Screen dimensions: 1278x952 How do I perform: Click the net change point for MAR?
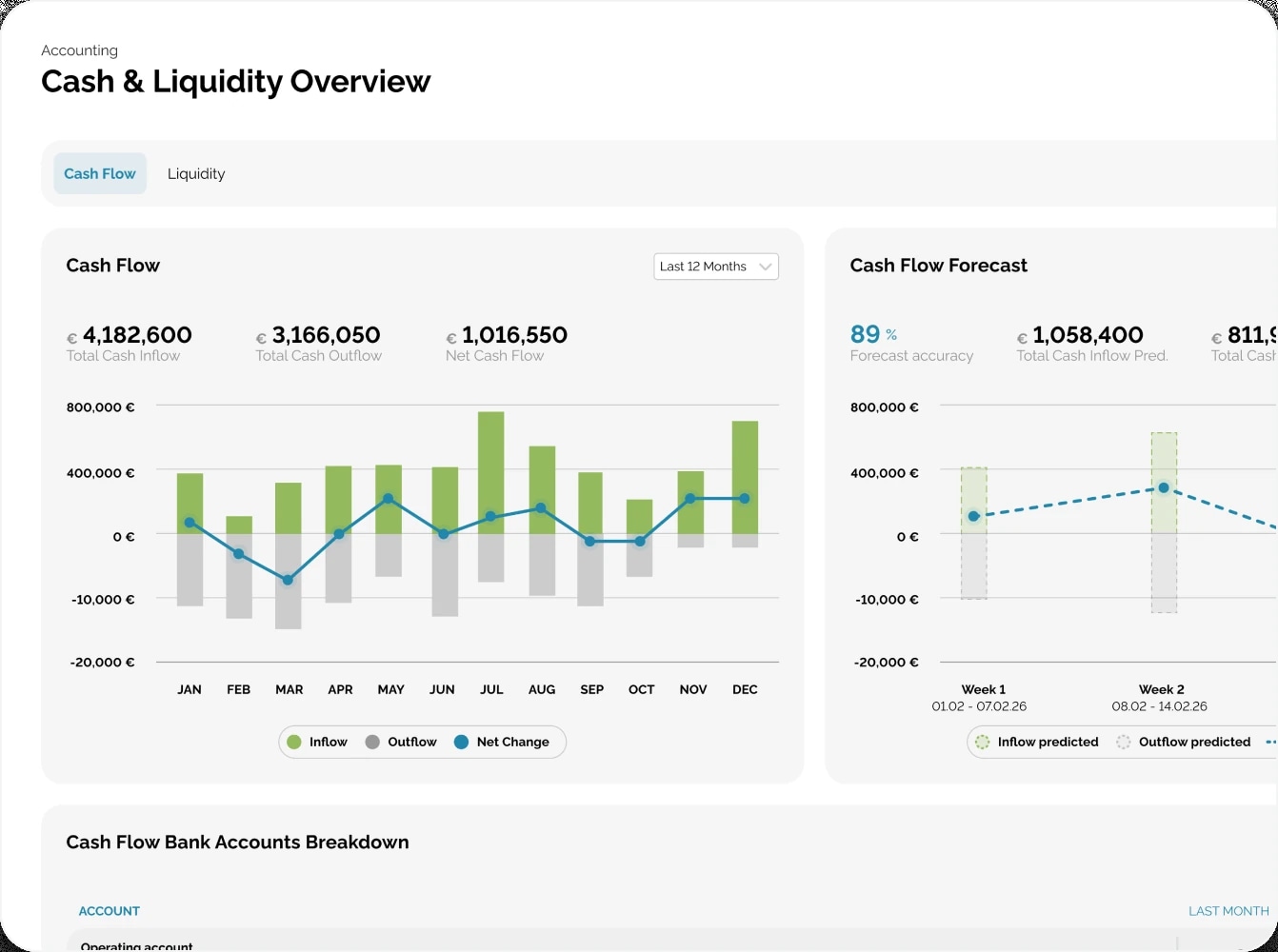point(288,580)
